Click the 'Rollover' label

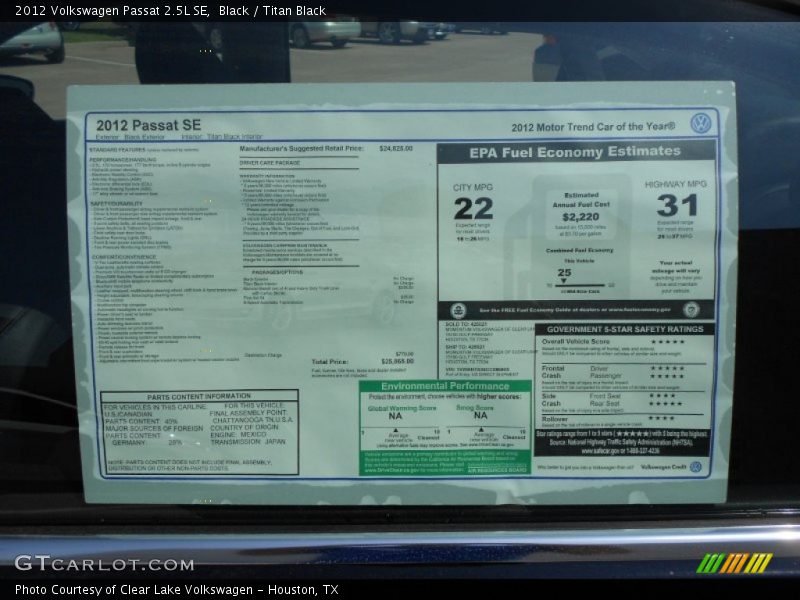coord(555,419)
